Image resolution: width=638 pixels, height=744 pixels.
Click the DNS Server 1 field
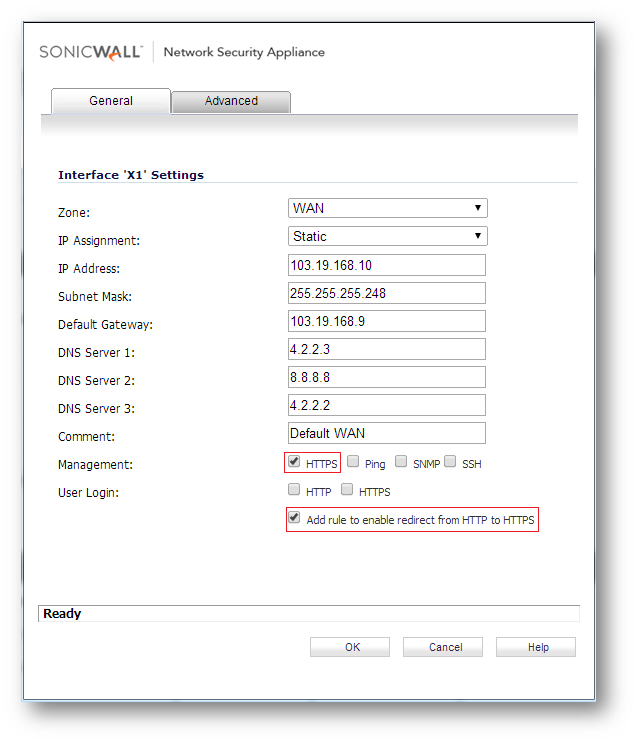coord(386,349)
